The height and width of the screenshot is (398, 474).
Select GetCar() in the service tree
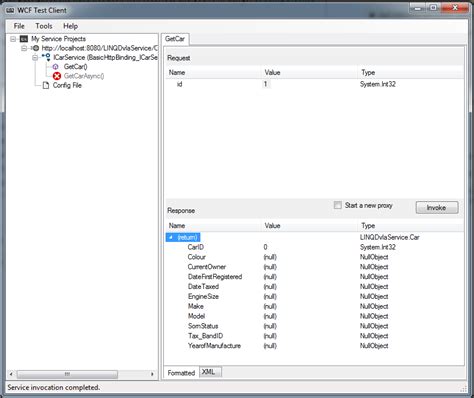tap(76, 67)
